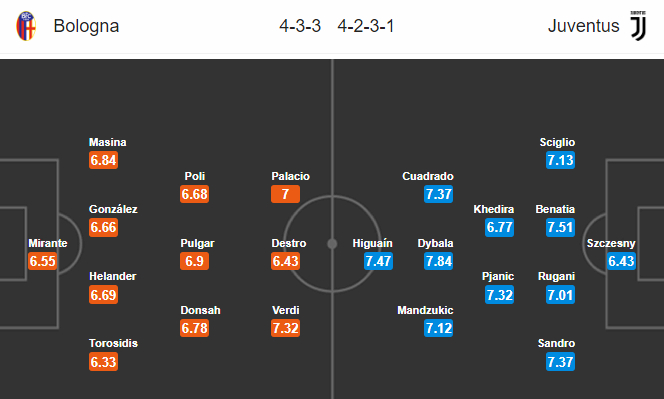
Task: Select Benatia's 7.51 rating badge
Action: click(560, 227)
